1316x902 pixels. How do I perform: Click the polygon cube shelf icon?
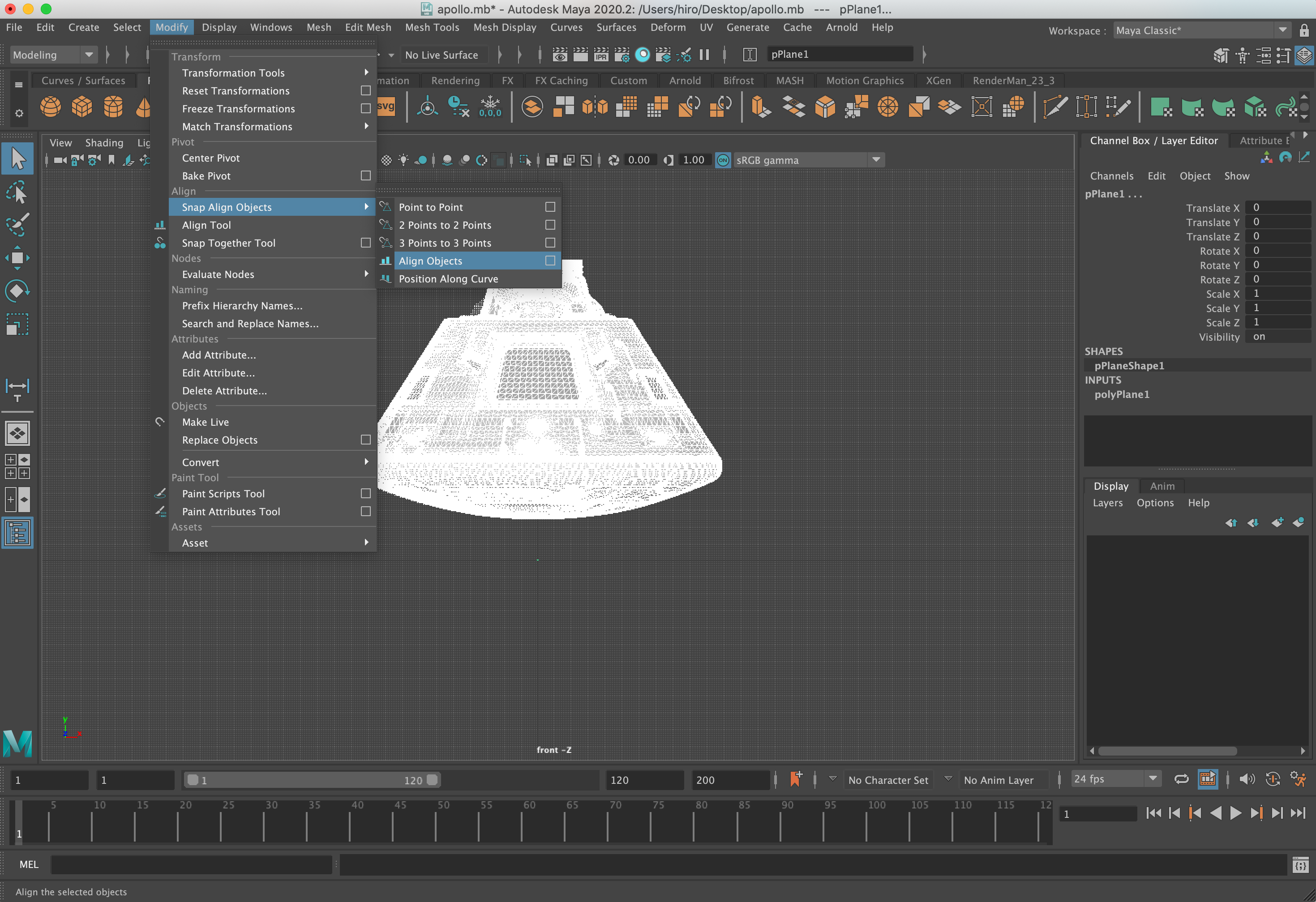81,106
